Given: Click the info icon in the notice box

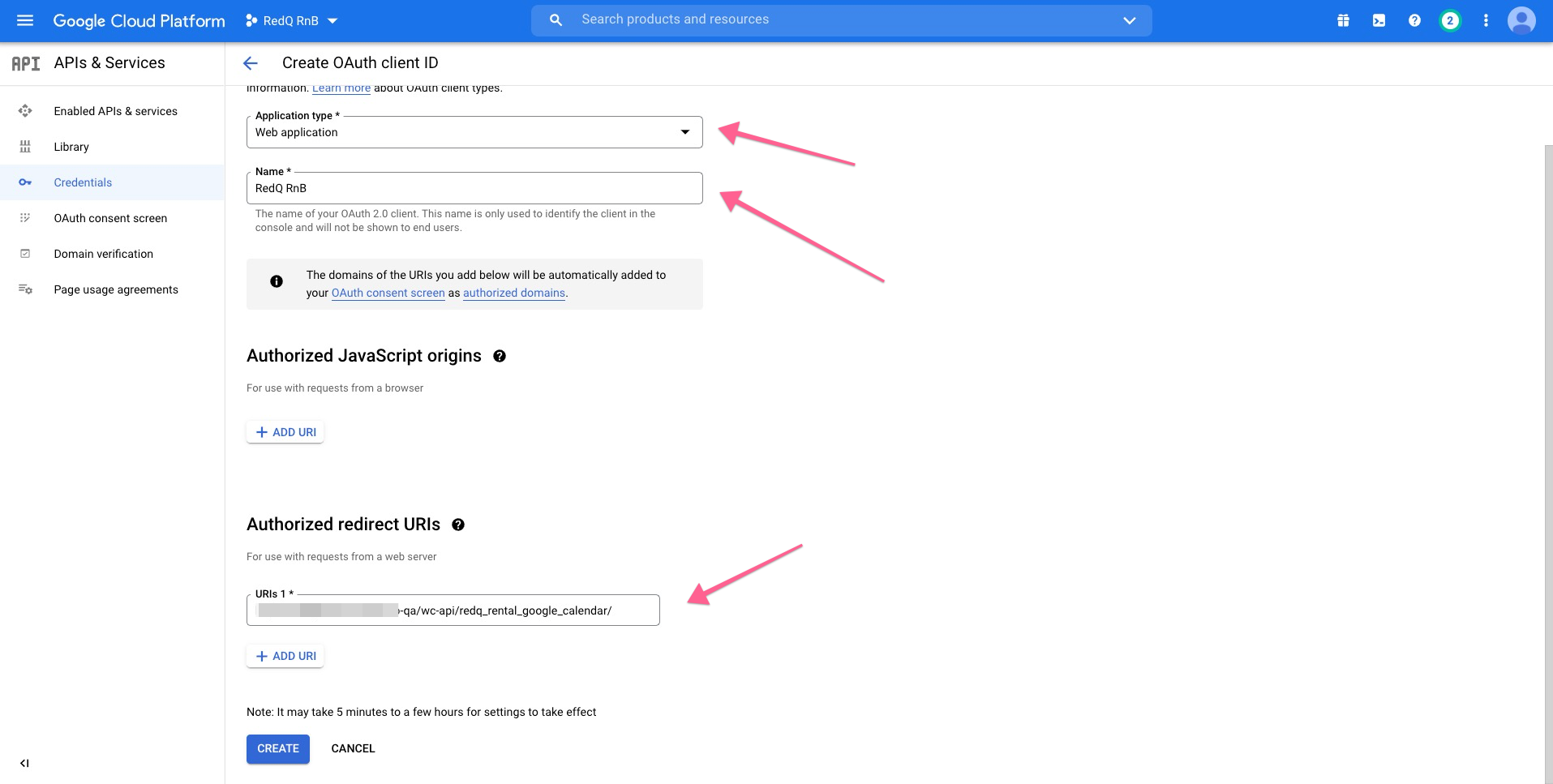Looking at the screenshot, I should coord(277,281).
